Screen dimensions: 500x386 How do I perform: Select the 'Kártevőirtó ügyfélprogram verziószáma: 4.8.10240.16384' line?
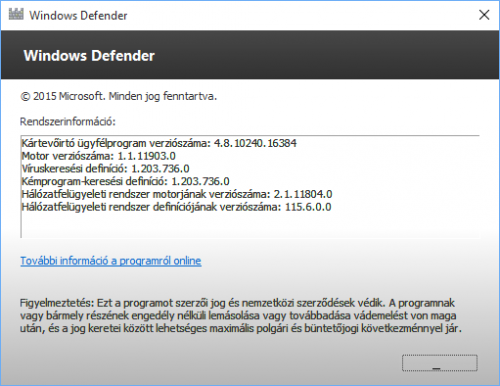(x=159, y=143)
